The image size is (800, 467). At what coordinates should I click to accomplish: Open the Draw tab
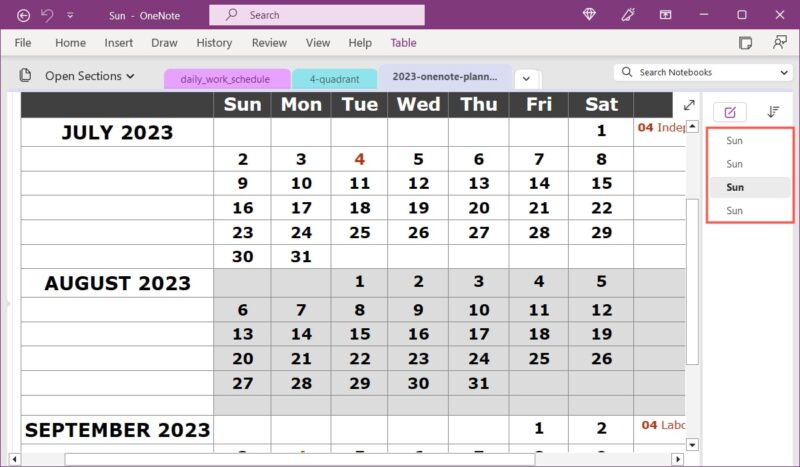(164, 43)
